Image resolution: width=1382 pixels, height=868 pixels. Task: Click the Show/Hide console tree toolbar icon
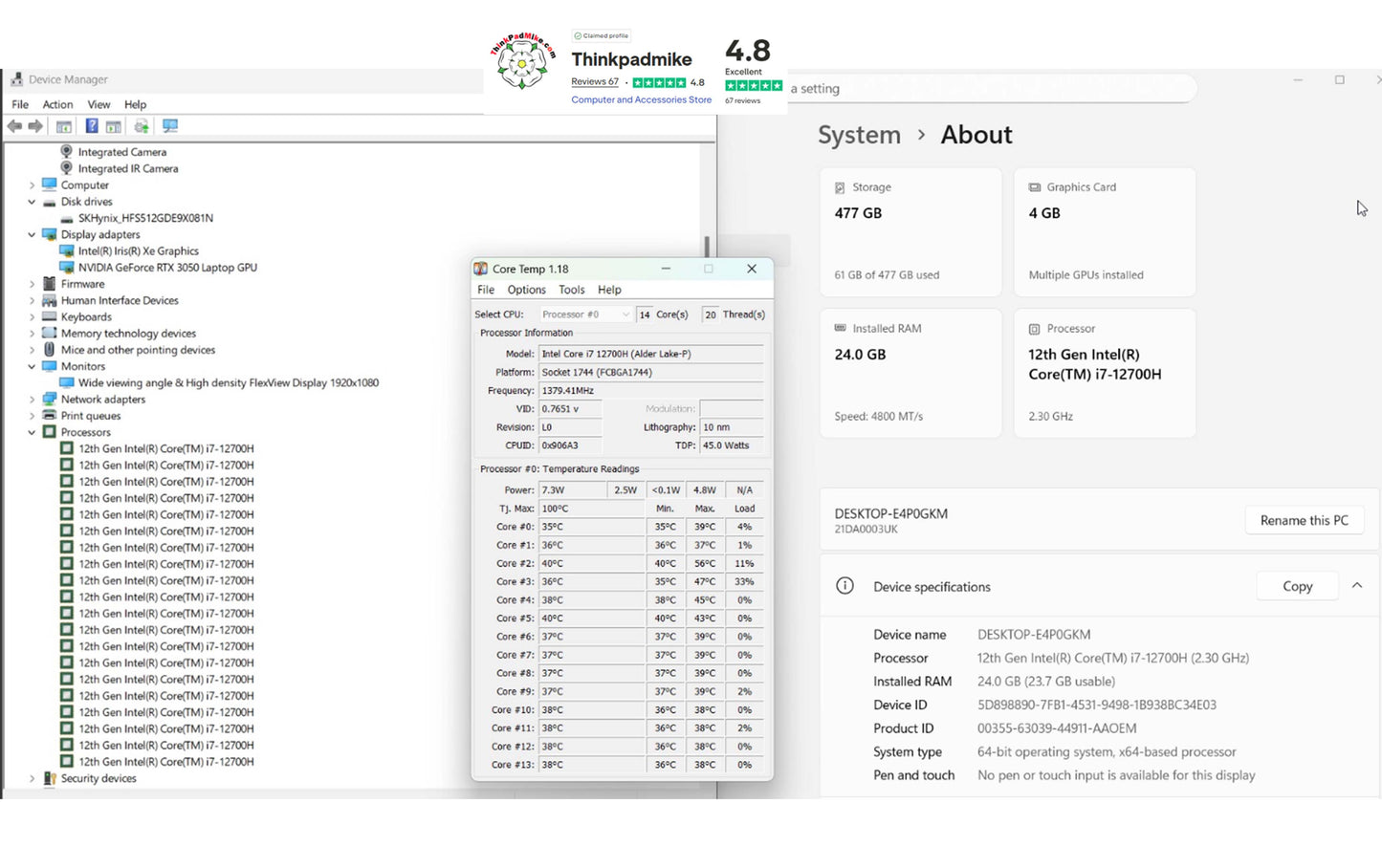pyautogui.click(x=64, y=126)
